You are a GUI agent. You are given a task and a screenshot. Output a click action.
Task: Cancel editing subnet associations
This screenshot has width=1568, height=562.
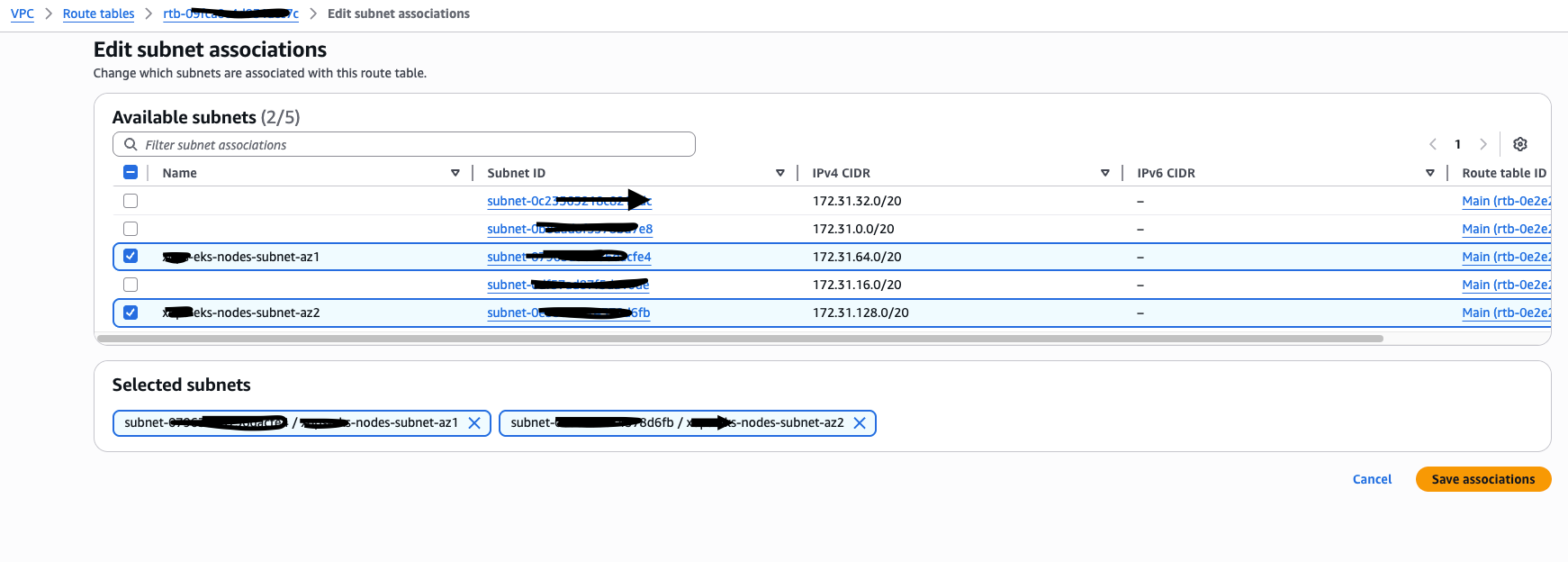[x=1372, y=479]
